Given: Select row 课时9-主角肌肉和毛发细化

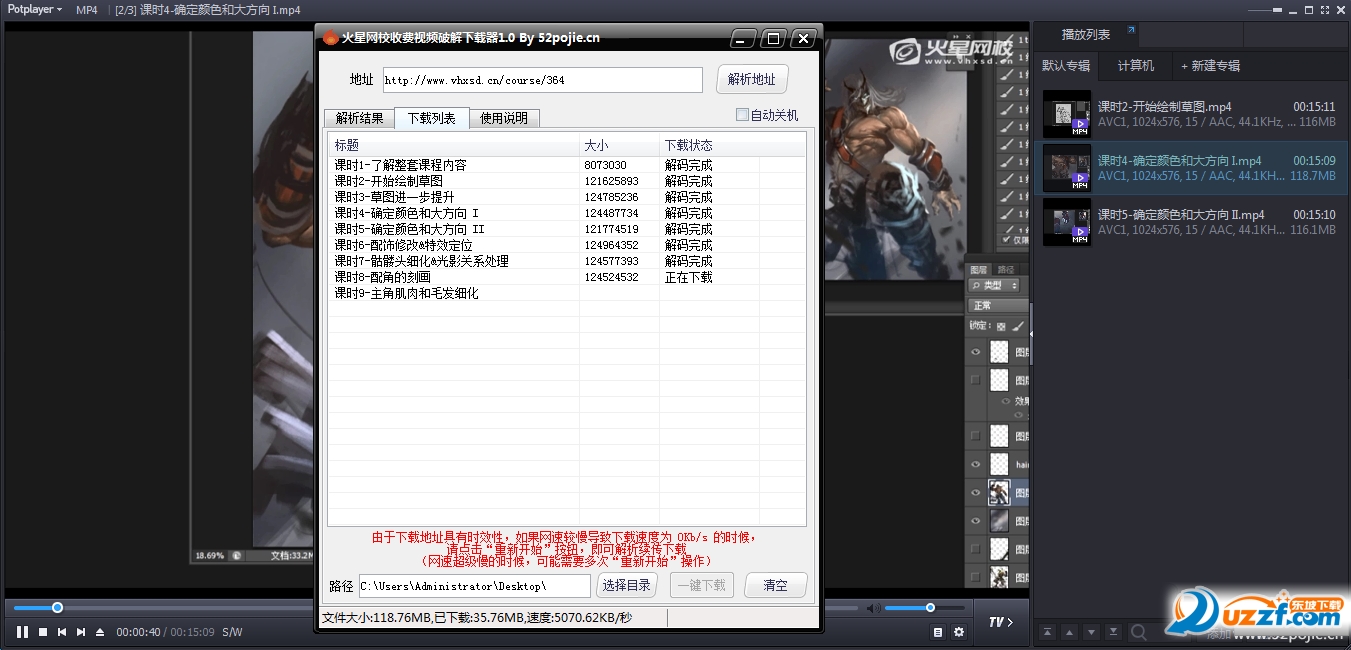Looking at the screenshot, I should pyautogui.click(x=566, y=293).
